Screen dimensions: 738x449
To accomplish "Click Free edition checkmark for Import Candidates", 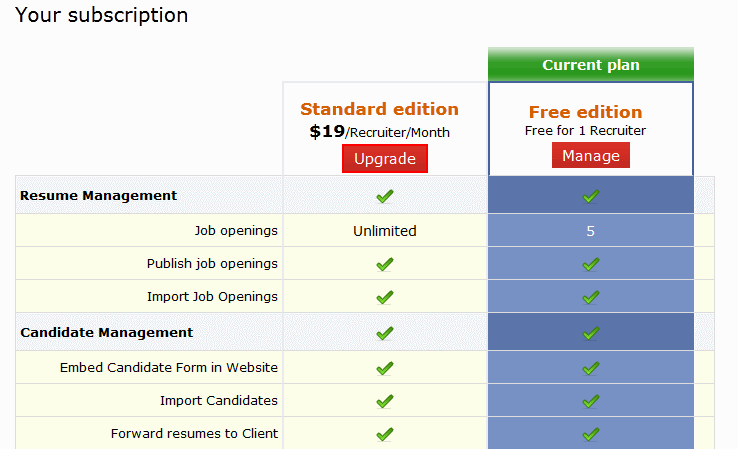I will click(591, 401).
